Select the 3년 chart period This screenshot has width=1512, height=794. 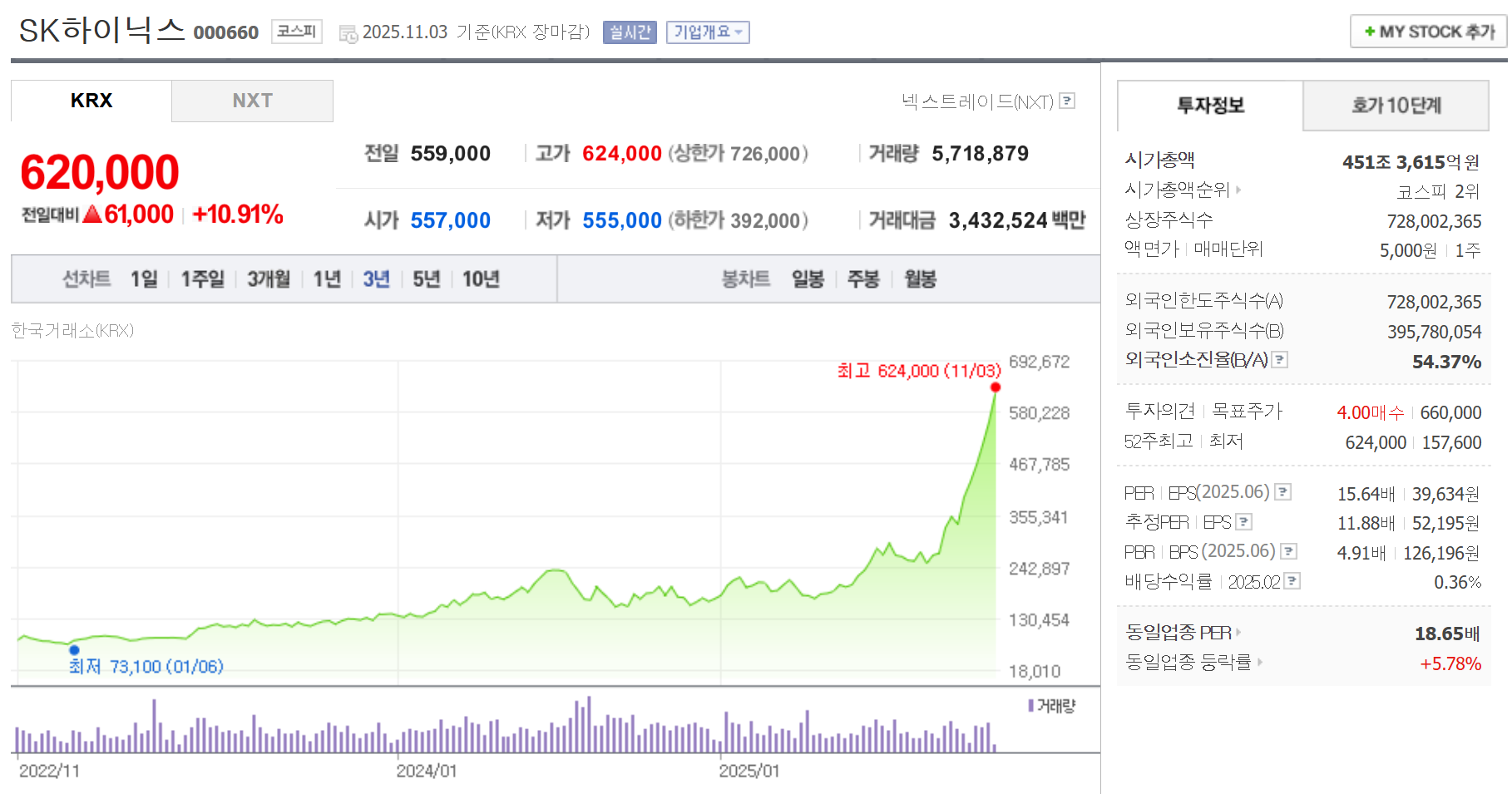point(376,279)
